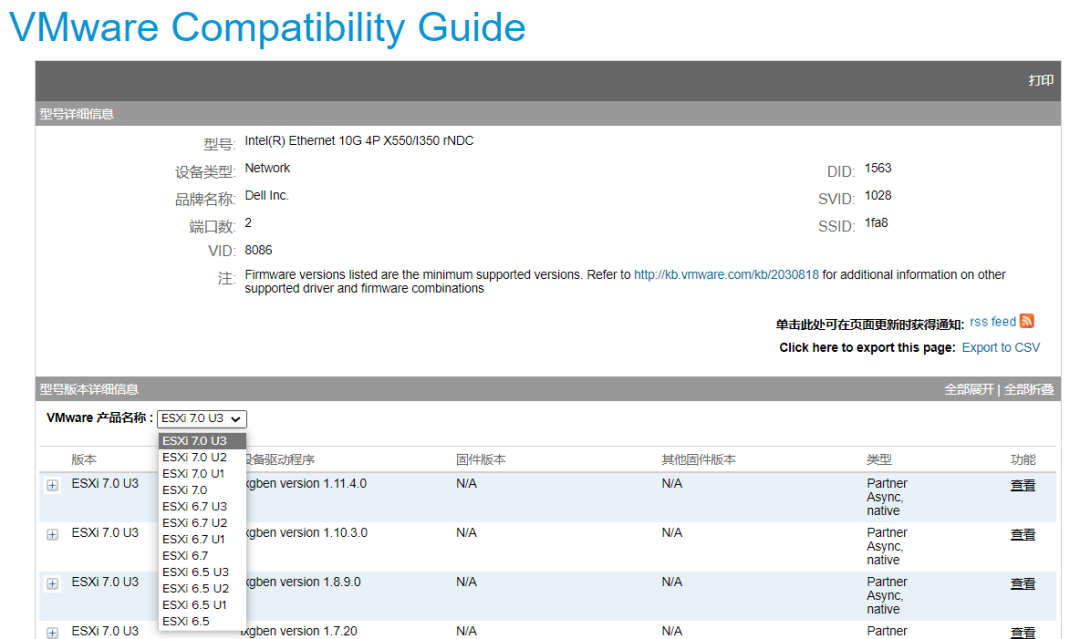Viewport: 1080px width, 639px height.
Task: Click the brand name Dell Inc.
Action: 267,196
